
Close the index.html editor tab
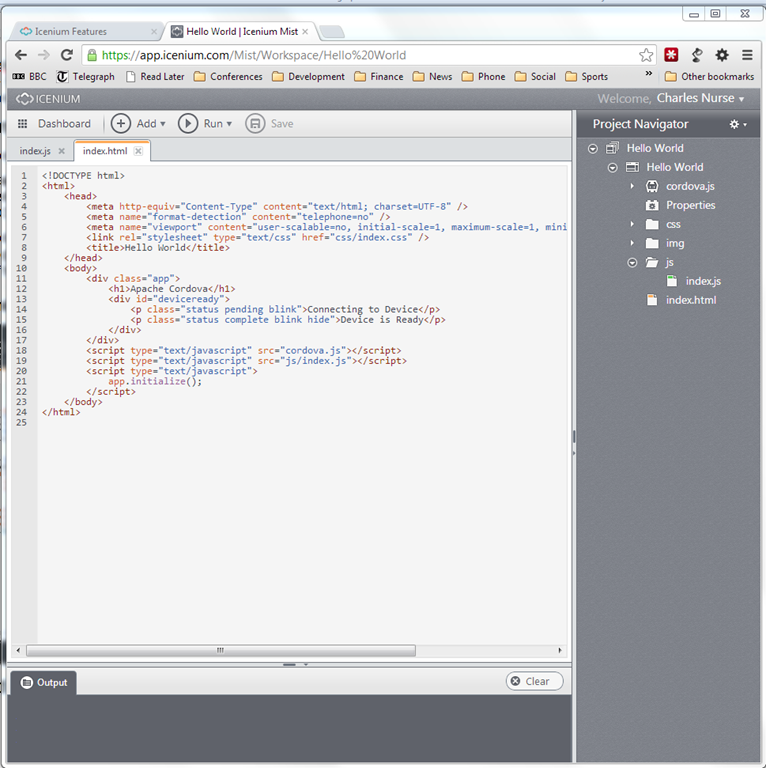point(139,151)
